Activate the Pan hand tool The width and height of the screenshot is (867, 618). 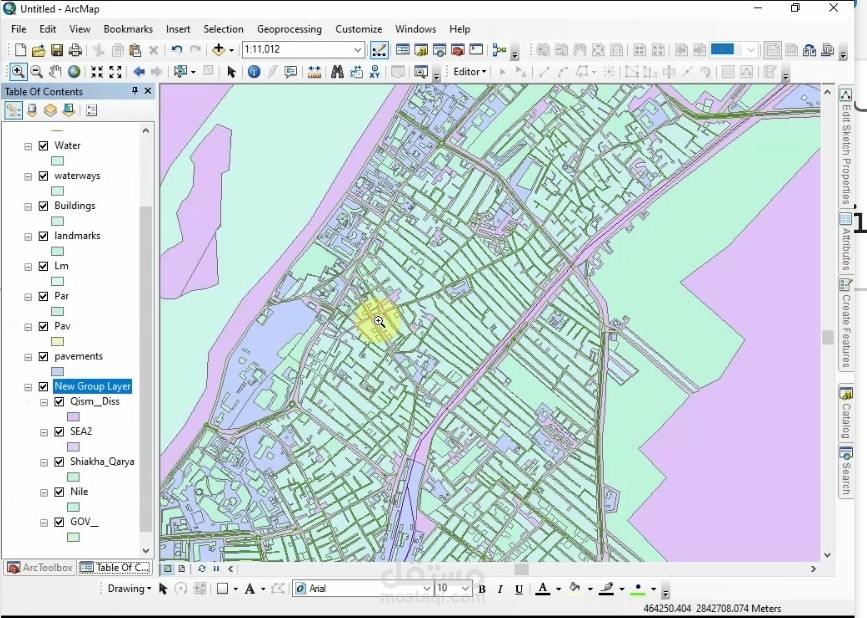(55, 72)
